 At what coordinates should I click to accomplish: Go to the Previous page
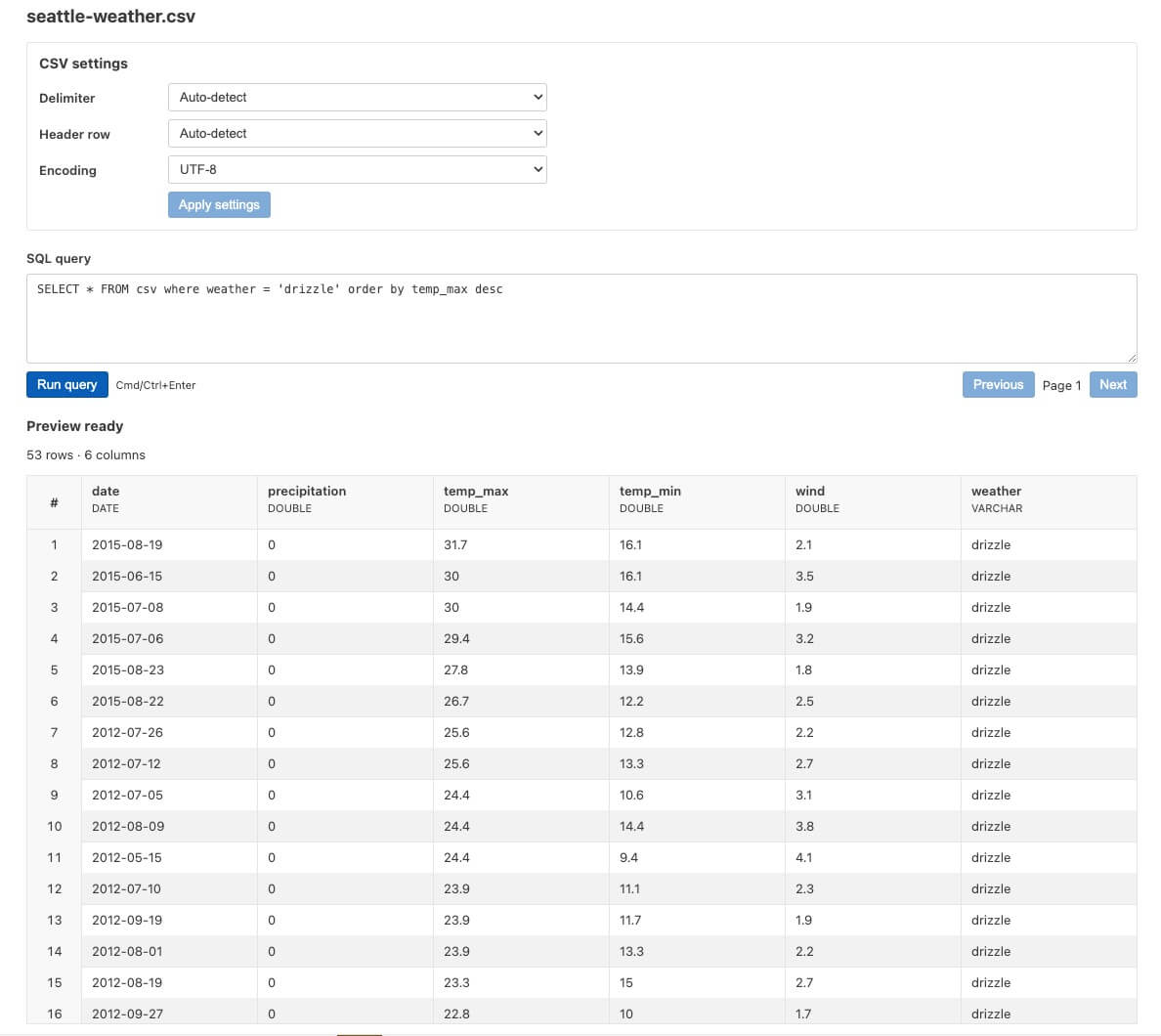pos(998,384)
